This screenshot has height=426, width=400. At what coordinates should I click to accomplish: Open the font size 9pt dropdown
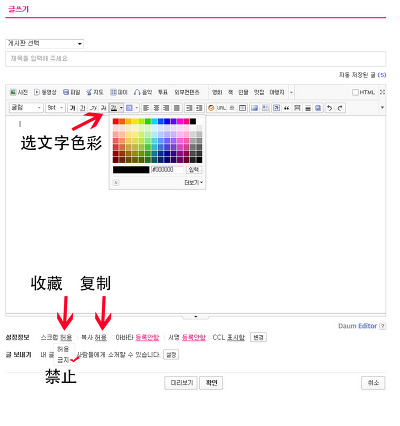click(55, 108)
